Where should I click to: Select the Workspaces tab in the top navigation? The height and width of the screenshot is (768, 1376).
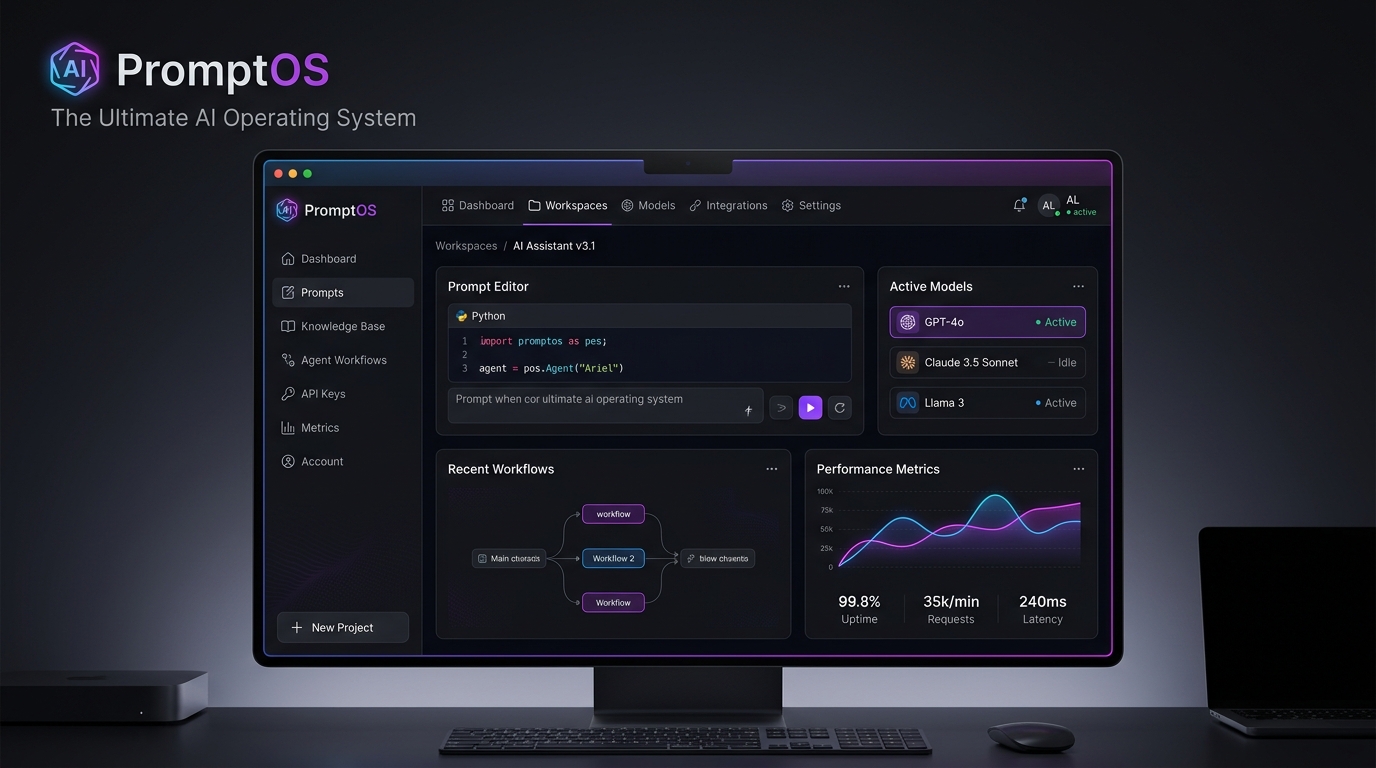[568, 206]
